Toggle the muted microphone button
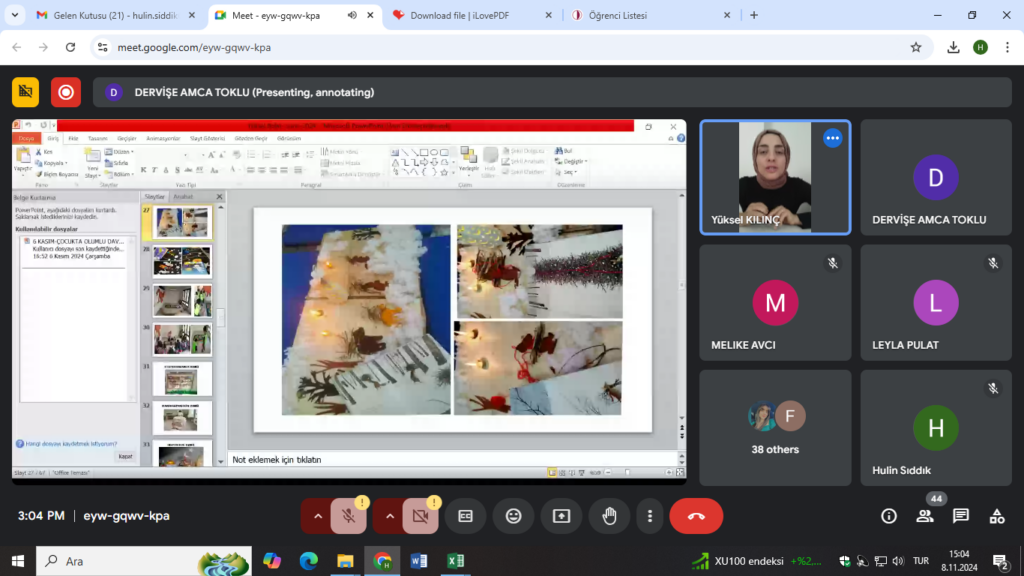This screenshot has height=576, width=1024. click(348, 516)
